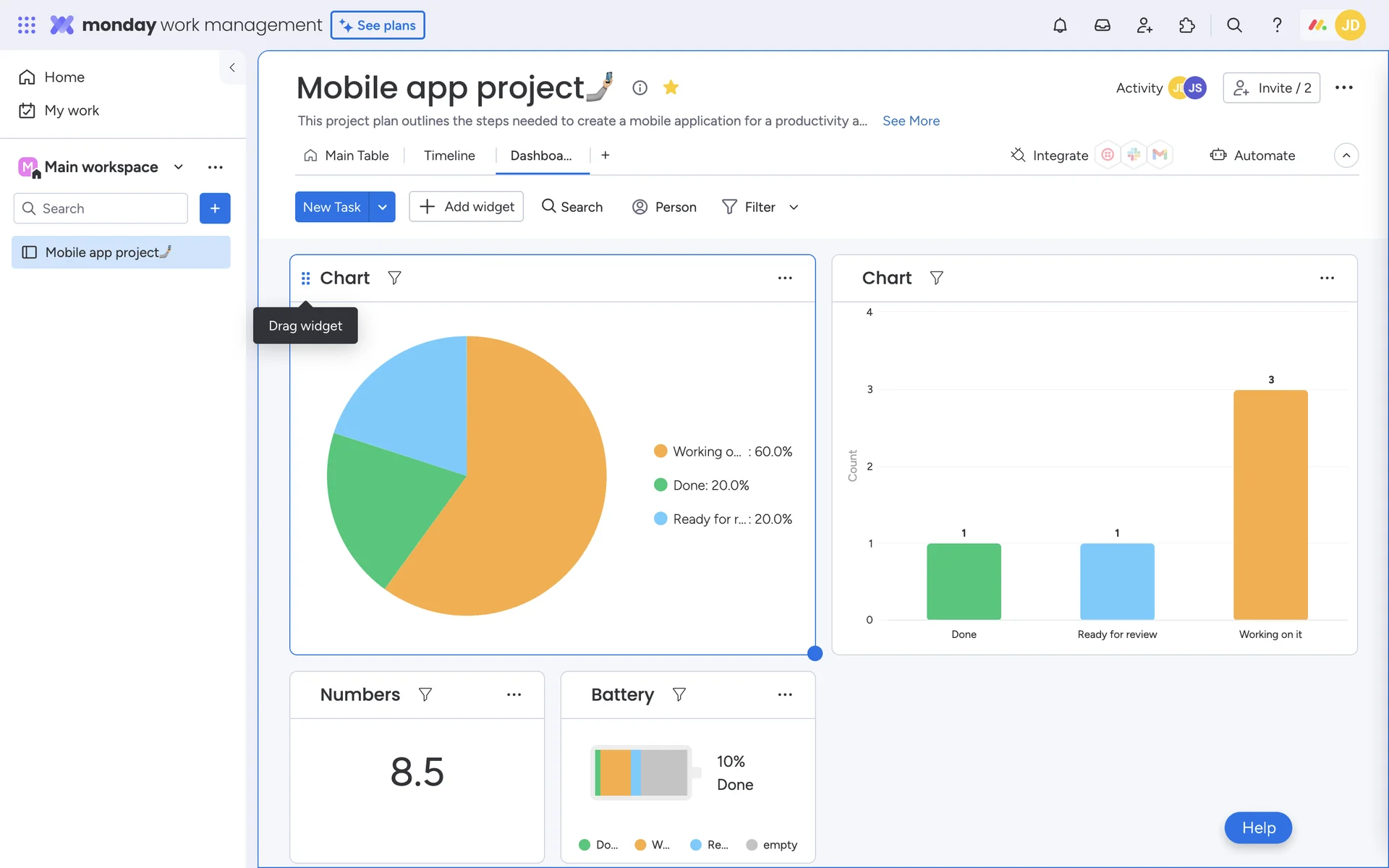Viewport: 1389px width, 868px height.
Task: Click the invite members icon in top bar
Action: pos(1144,25)
